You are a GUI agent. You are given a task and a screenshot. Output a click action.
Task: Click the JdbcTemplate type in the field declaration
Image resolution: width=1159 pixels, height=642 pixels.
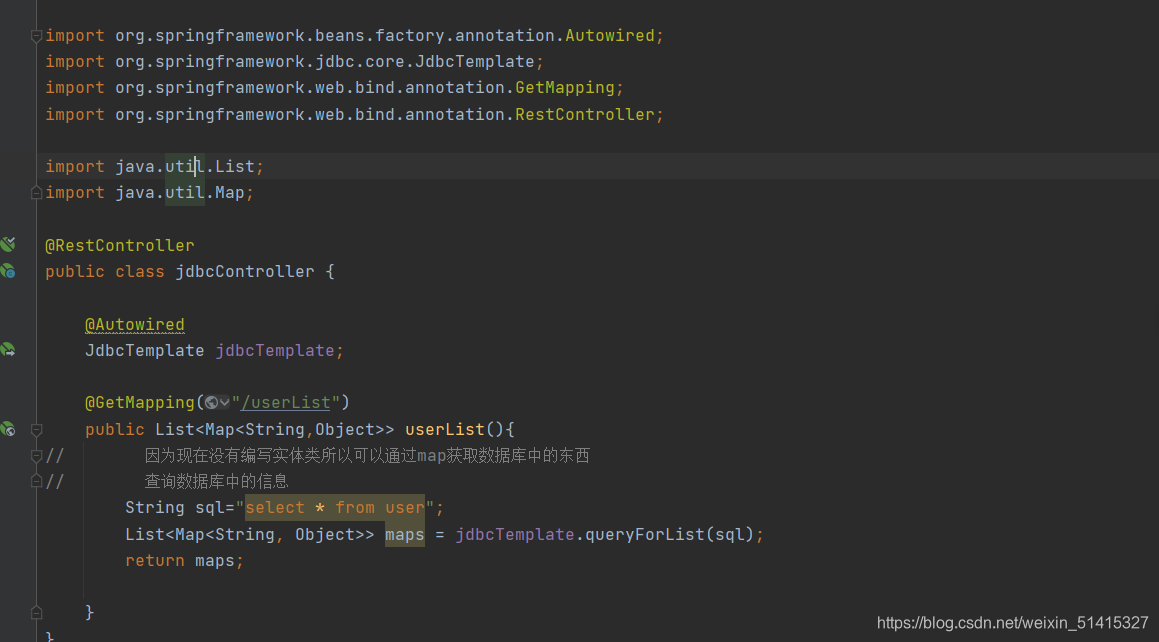(x=144, y=351)
